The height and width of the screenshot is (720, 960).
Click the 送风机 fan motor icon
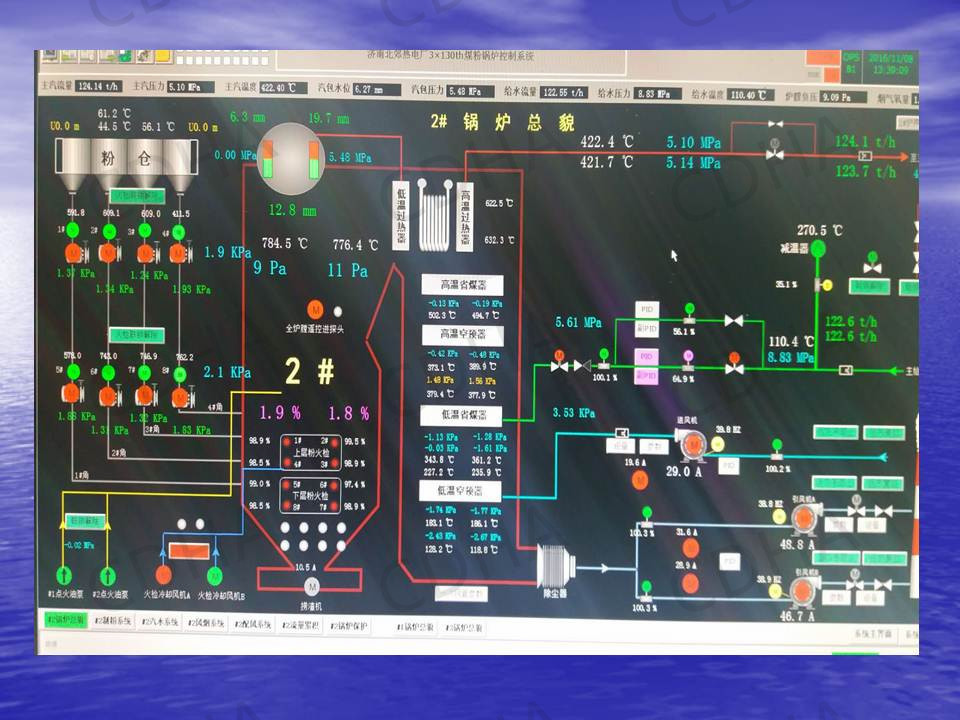point(692,444)
